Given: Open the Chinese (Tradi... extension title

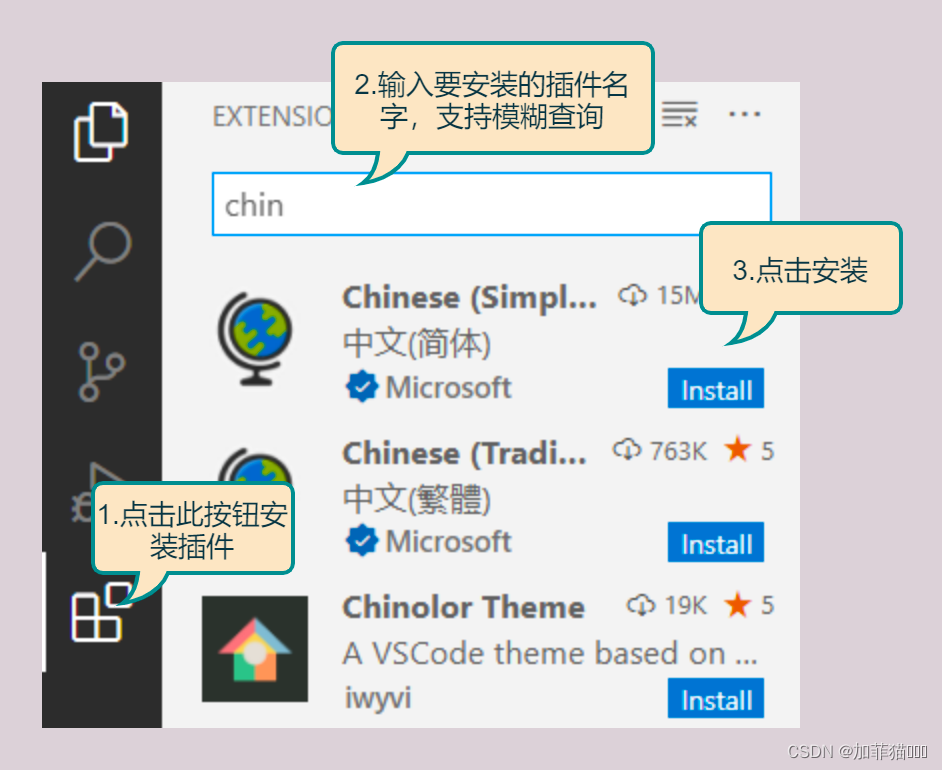Looking at the screenshot, I should click(464, 453).
